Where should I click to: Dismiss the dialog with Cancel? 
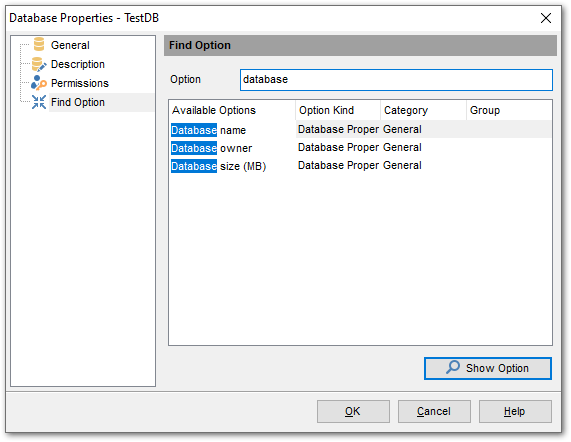click(x=434, y=411)
